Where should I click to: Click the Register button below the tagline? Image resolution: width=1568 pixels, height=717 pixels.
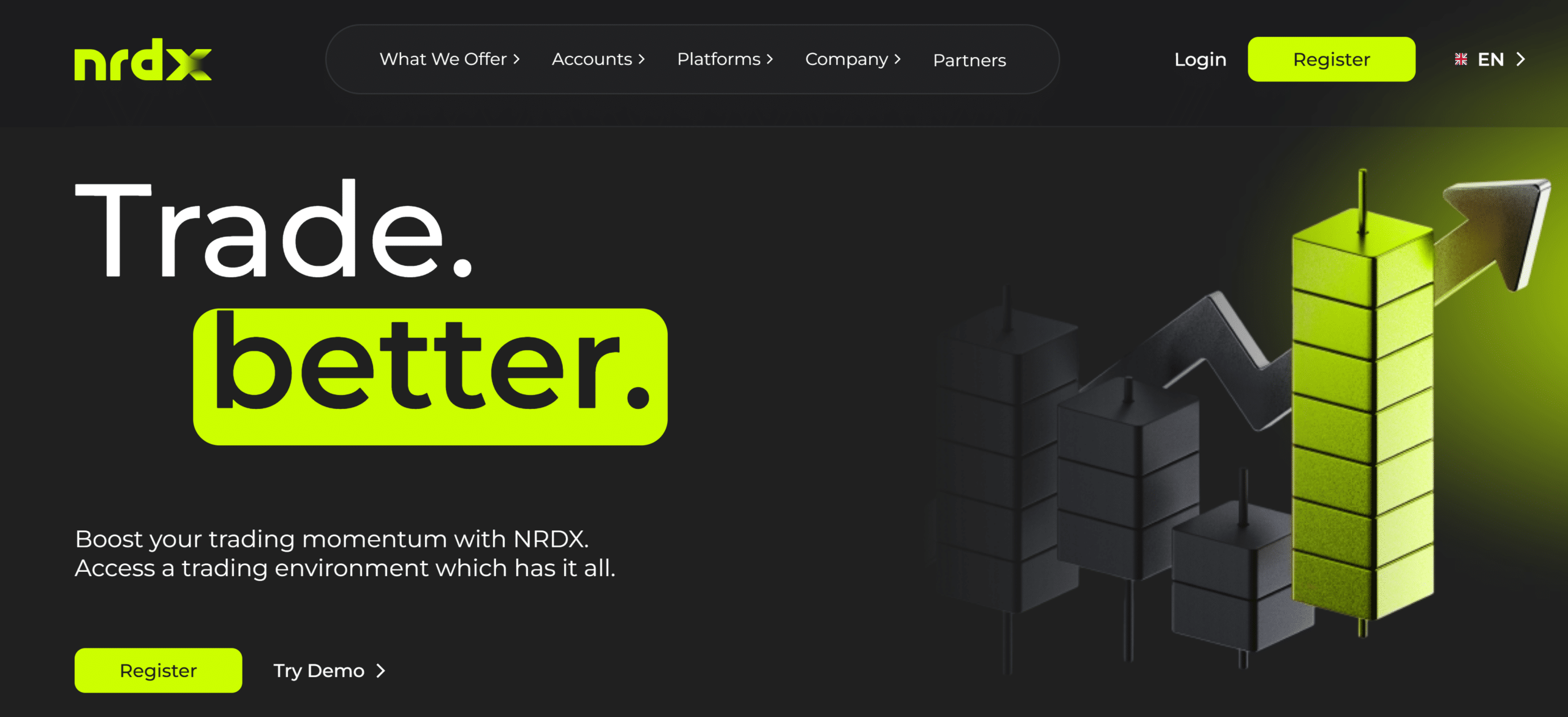pos(158,670)
